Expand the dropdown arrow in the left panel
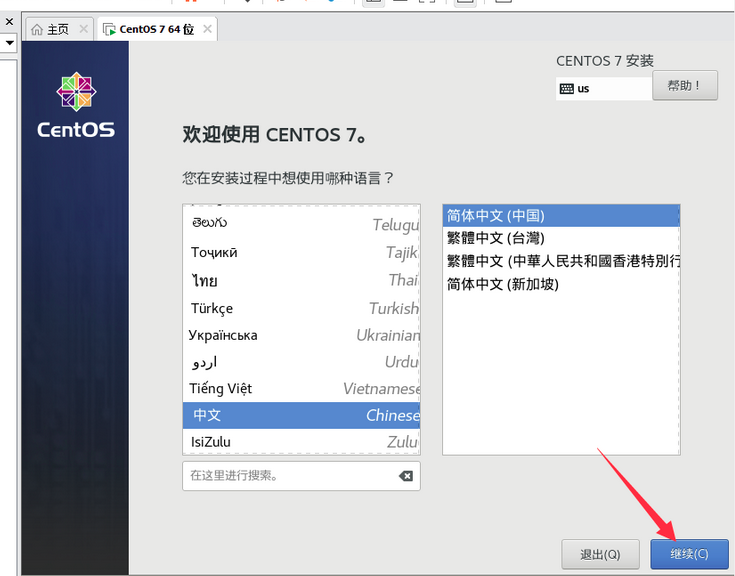735x576 pixels. 9,44
